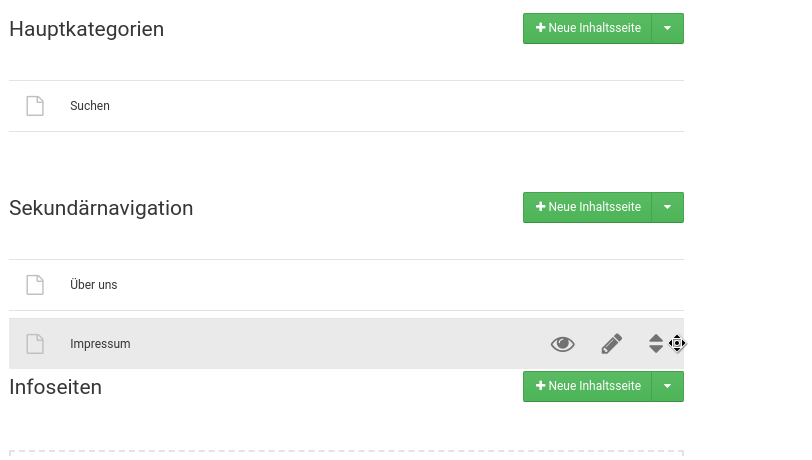This screenshot has width=812, height=460.
Task: Click the sort arrows icon on Impressum
Action: (656, 344)
